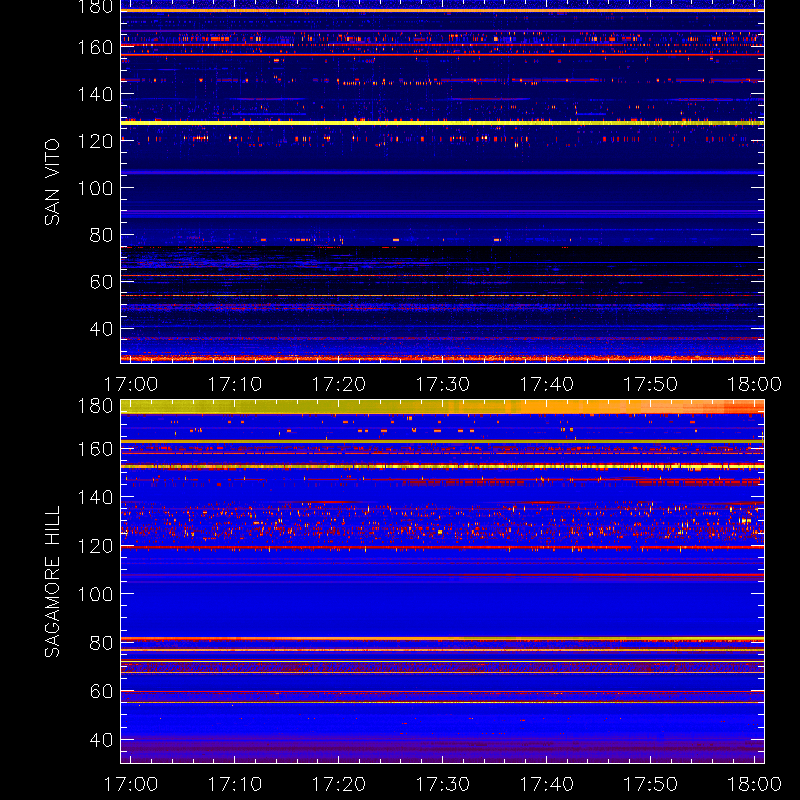800x800 pixels.
Task: Click the 160 frequency label on San Vito axis
Action: (x=95, y=47)
